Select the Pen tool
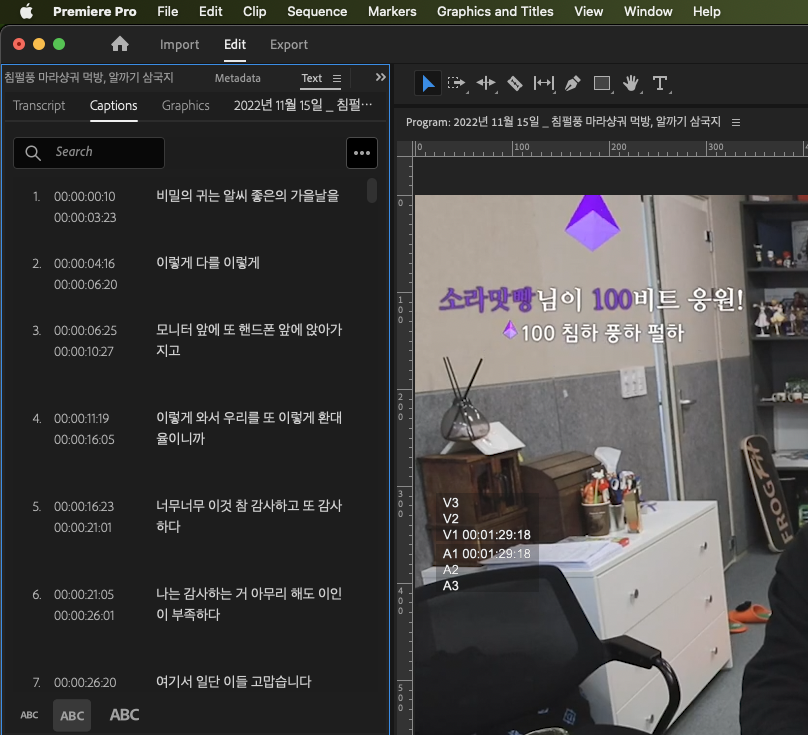The width and height of the screenshot is (808, 735). (573, 83)
